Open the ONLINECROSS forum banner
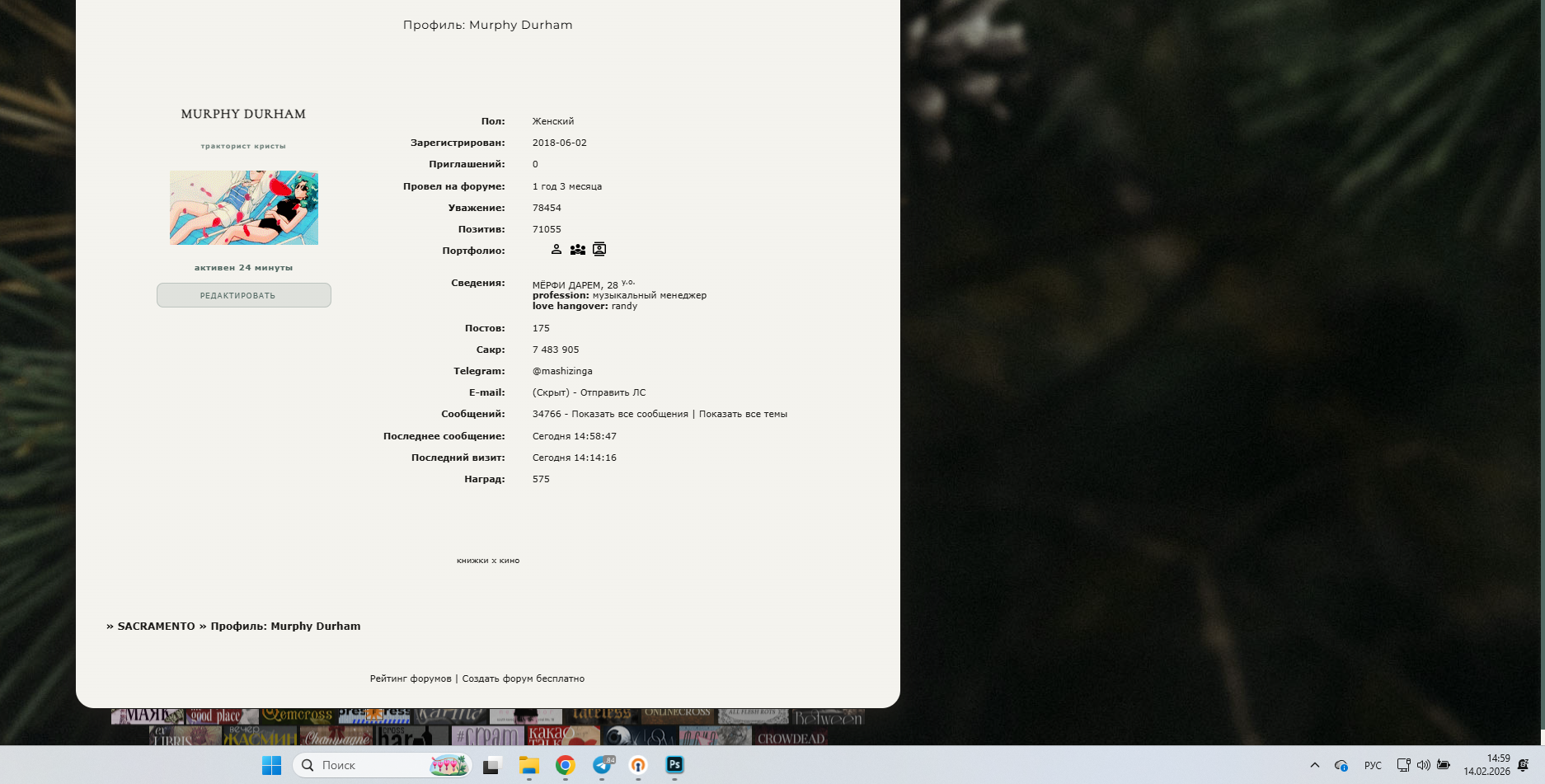 pyautogui.click(x=678, y=716)
